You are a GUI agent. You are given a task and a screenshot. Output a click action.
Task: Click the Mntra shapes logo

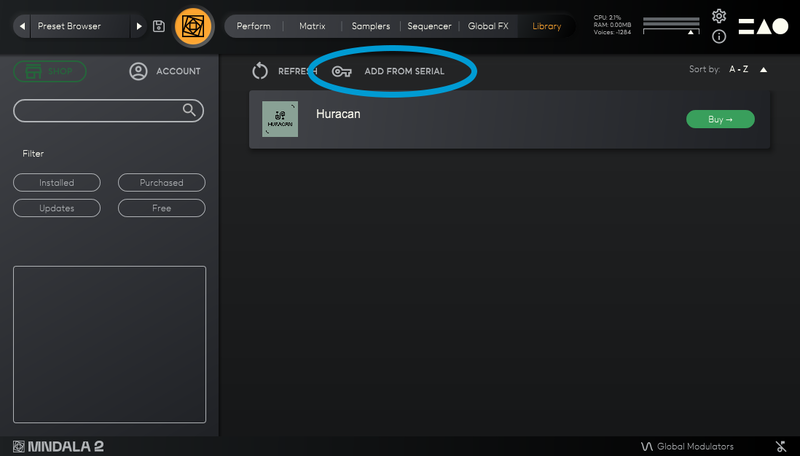[763, 26]
